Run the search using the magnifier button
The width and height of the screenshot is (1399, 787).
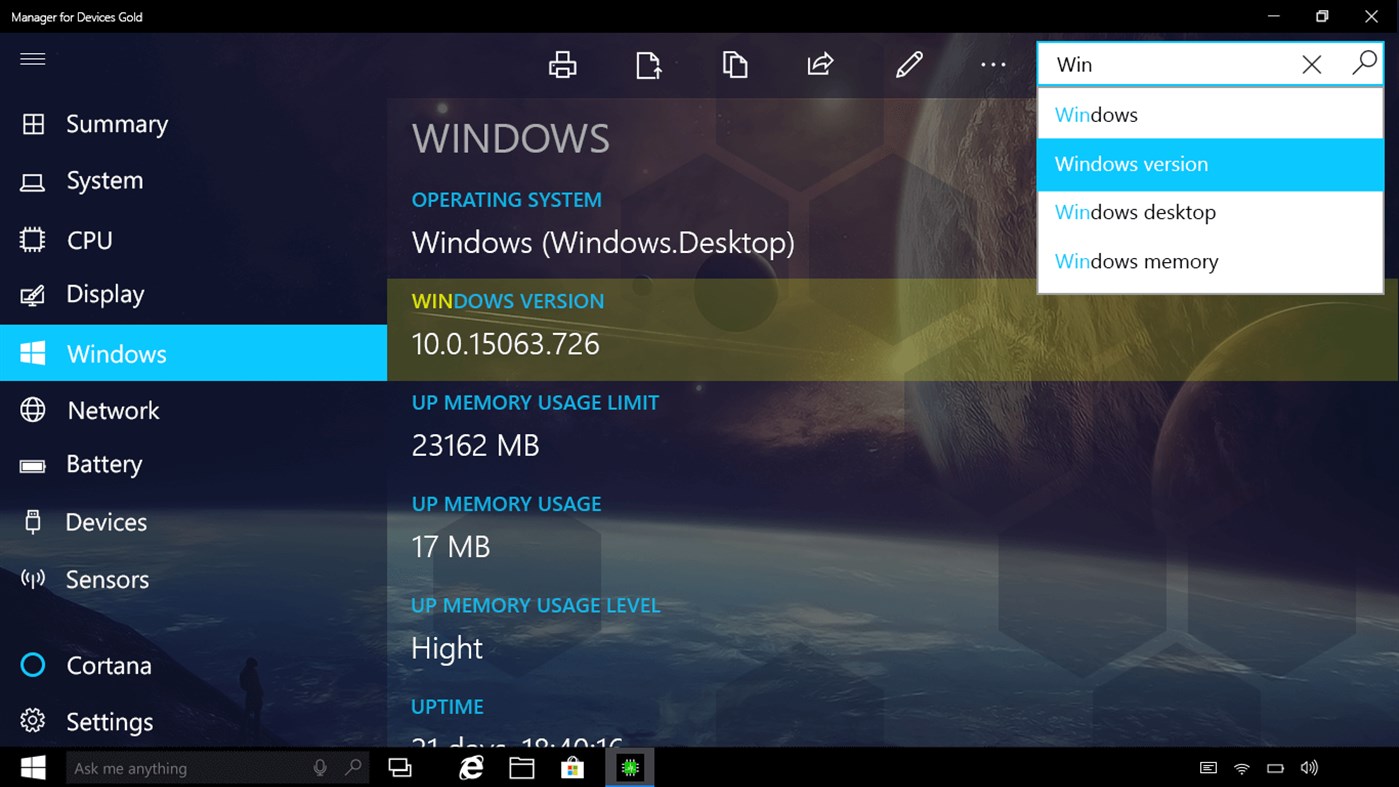[x=1363, y=64]
